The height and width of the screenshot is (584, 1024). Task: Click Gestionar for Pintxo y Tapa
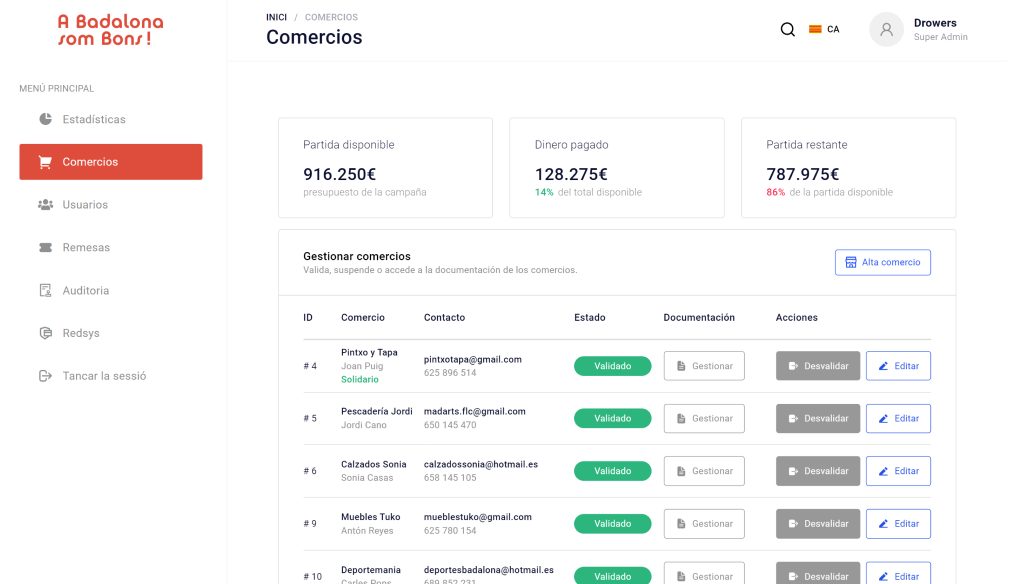tap(704, 366)
